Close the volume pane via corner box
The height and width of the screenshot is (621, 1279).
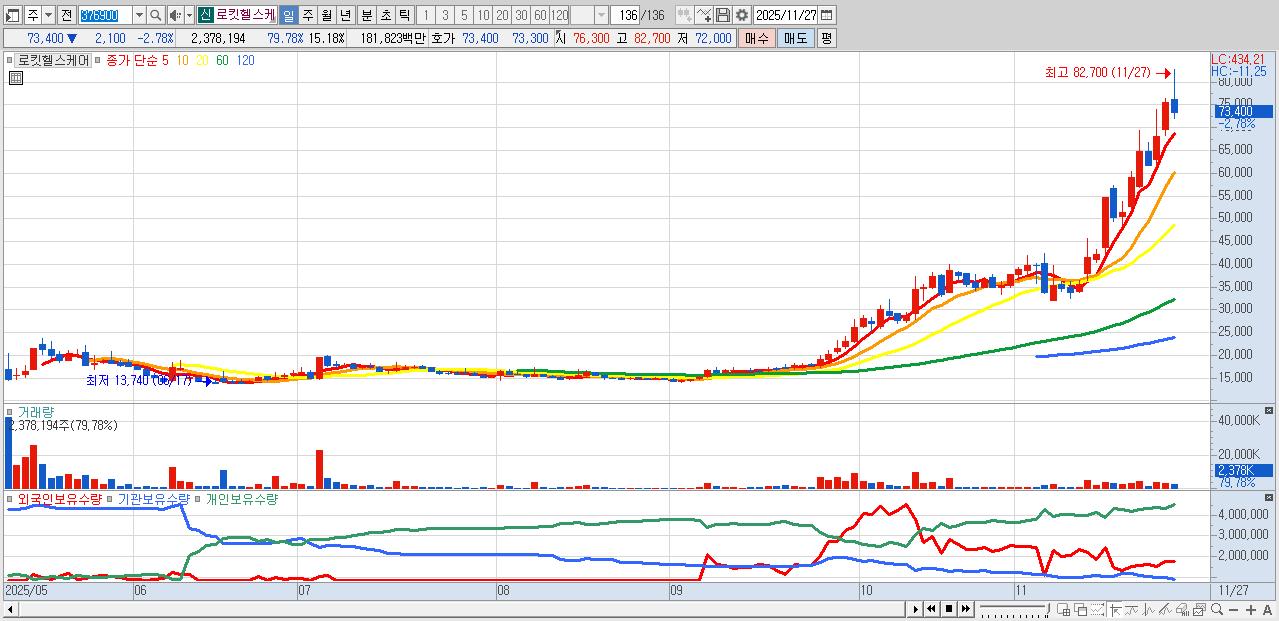(1270, 410)
